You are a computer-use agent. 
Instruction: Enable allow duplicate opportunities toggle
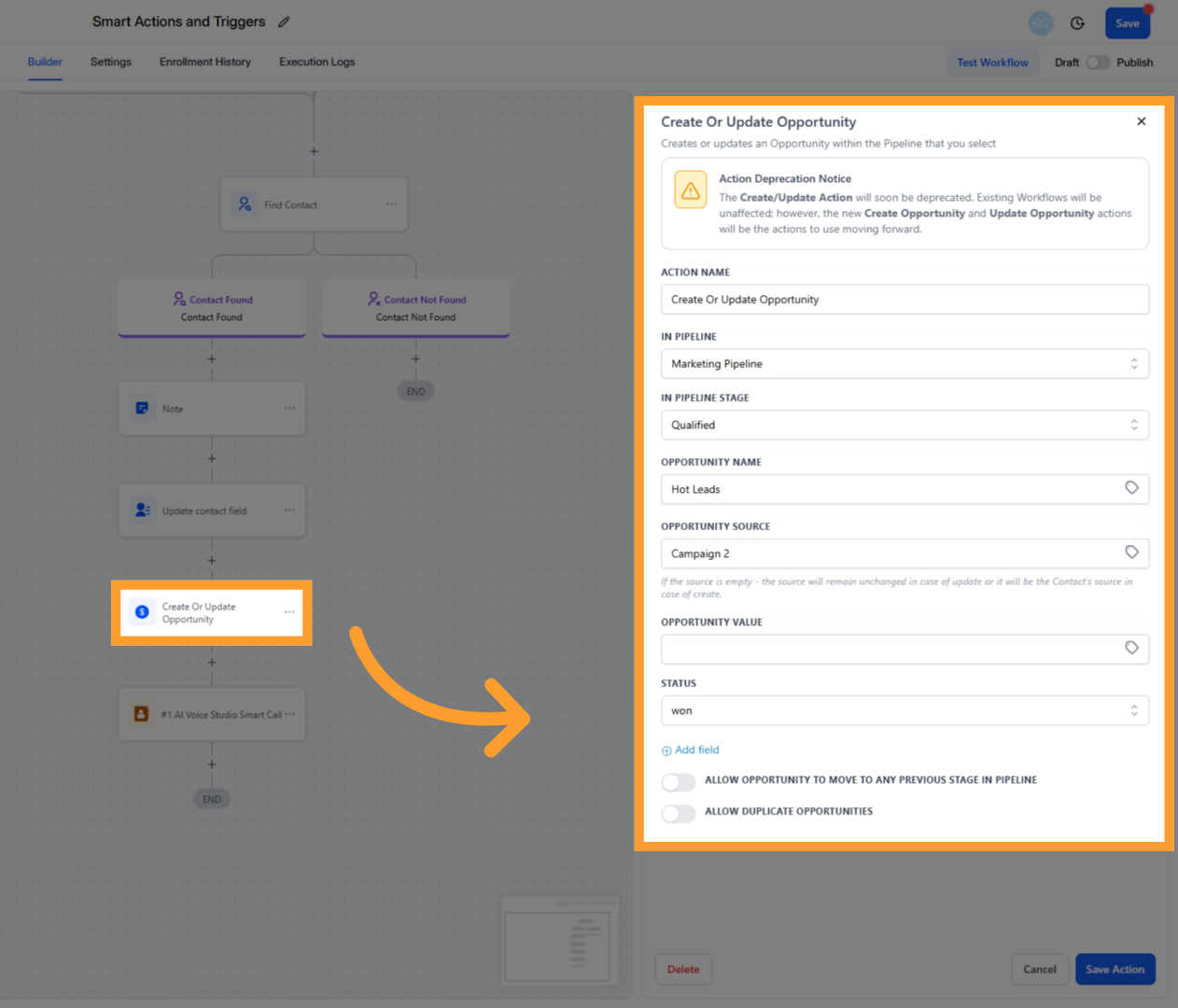pos(679,814)
